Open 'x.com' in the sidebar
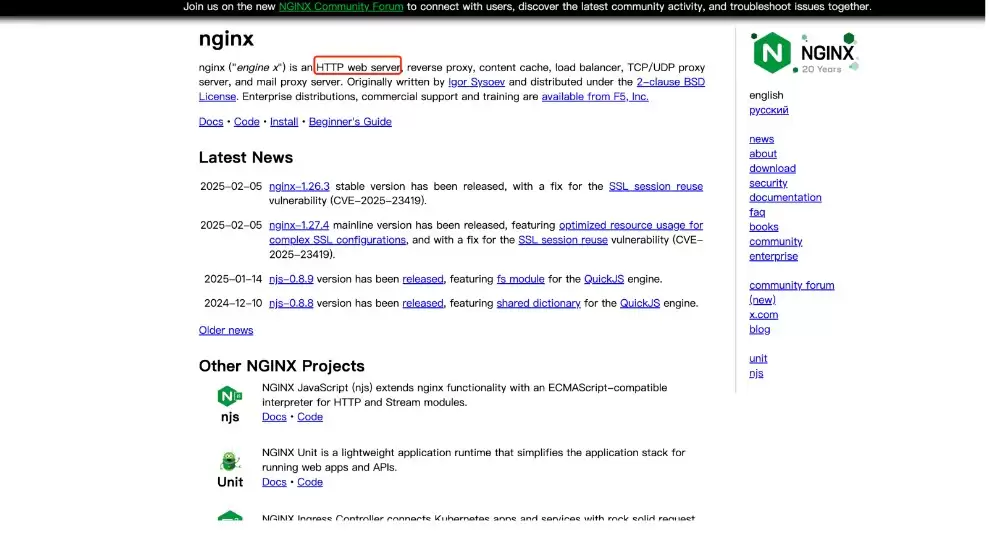The height and width of the screenshot is (538, 989). [763, 314]
